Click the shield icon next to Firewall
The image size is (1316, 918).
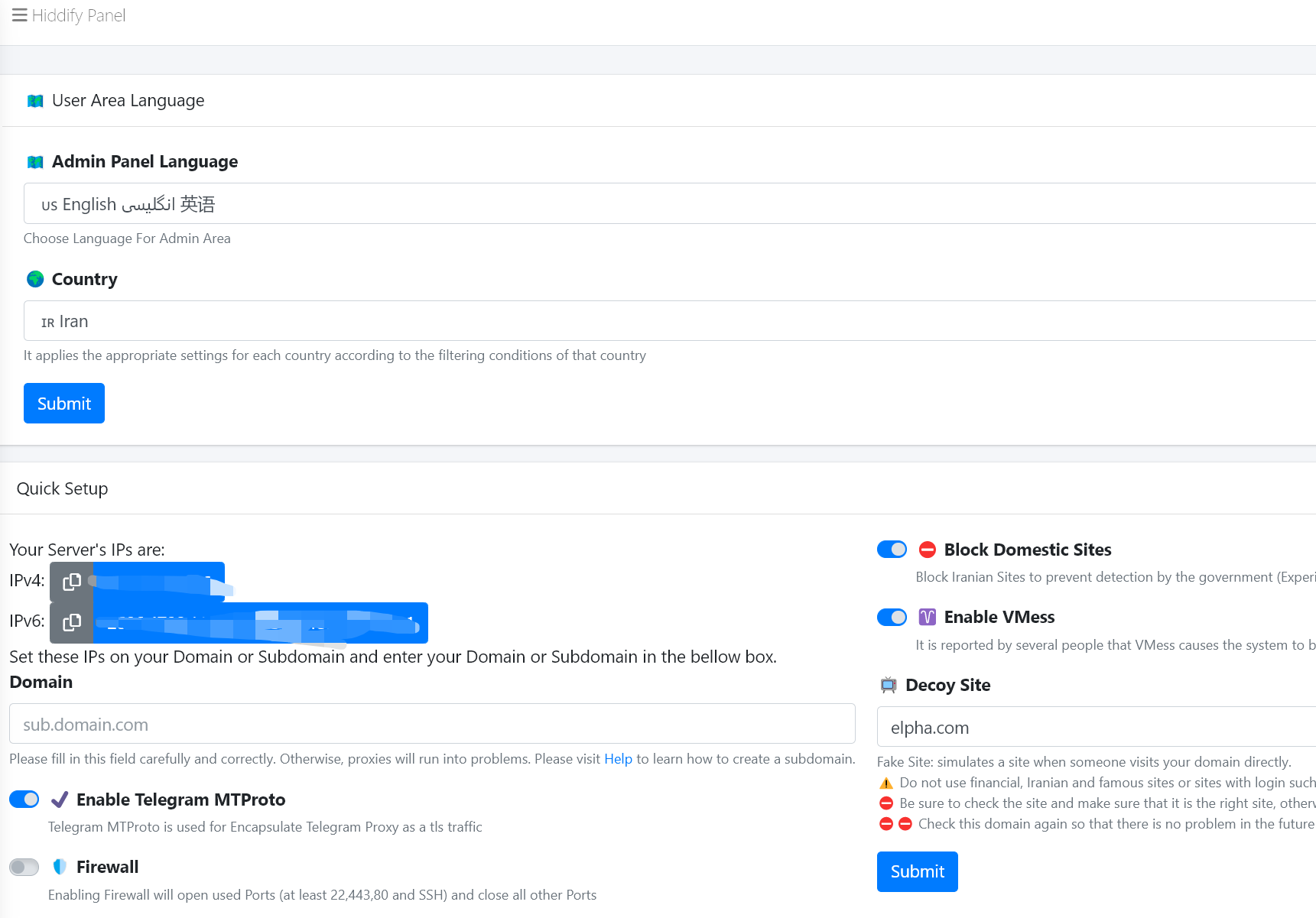tap(59, 867)
